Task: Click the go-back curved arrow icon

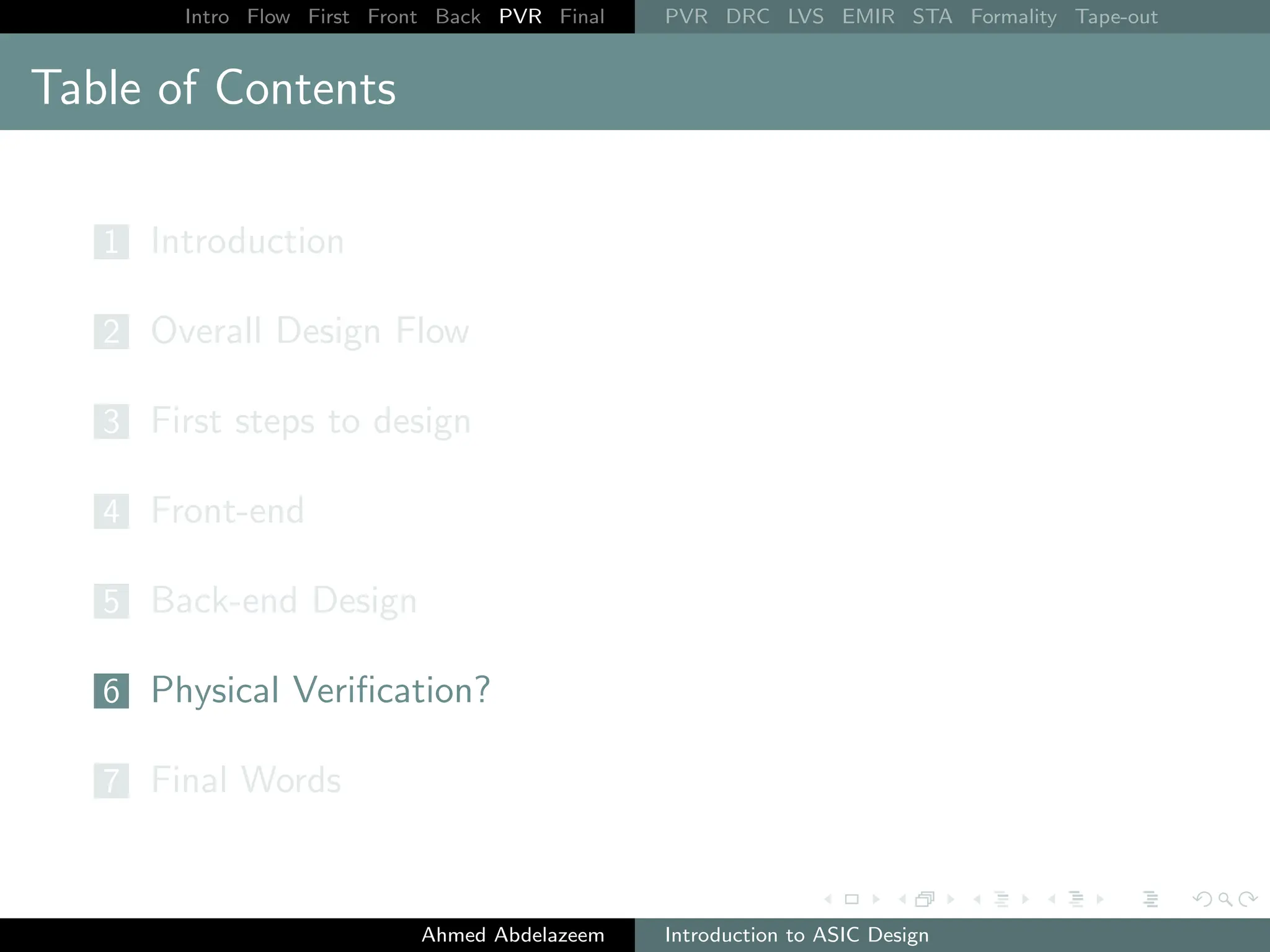Action: [x=1202, y=899]
